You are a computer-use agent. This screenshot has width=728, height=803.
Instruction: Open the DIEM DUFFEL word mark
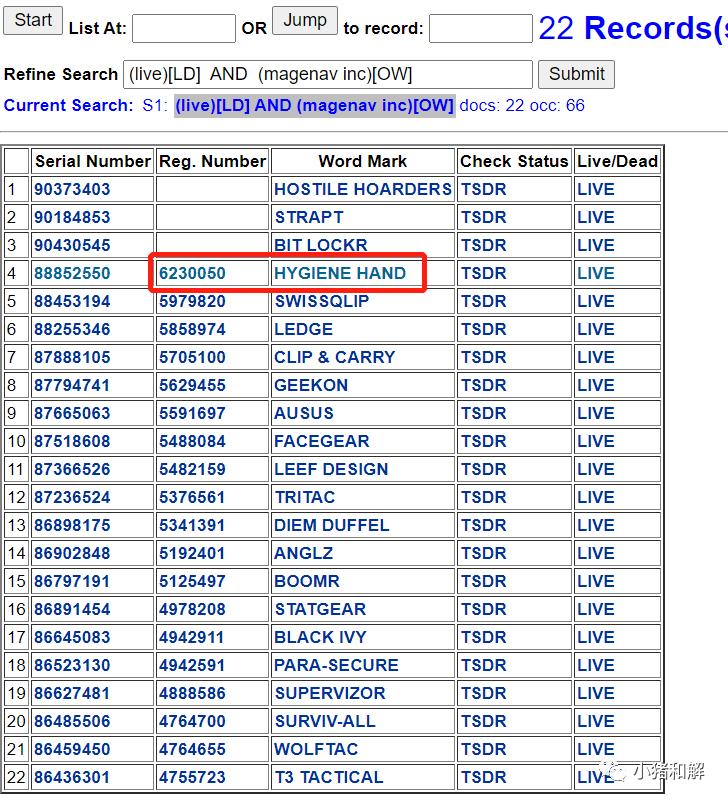pyautogui.click(x=332, y=525)
